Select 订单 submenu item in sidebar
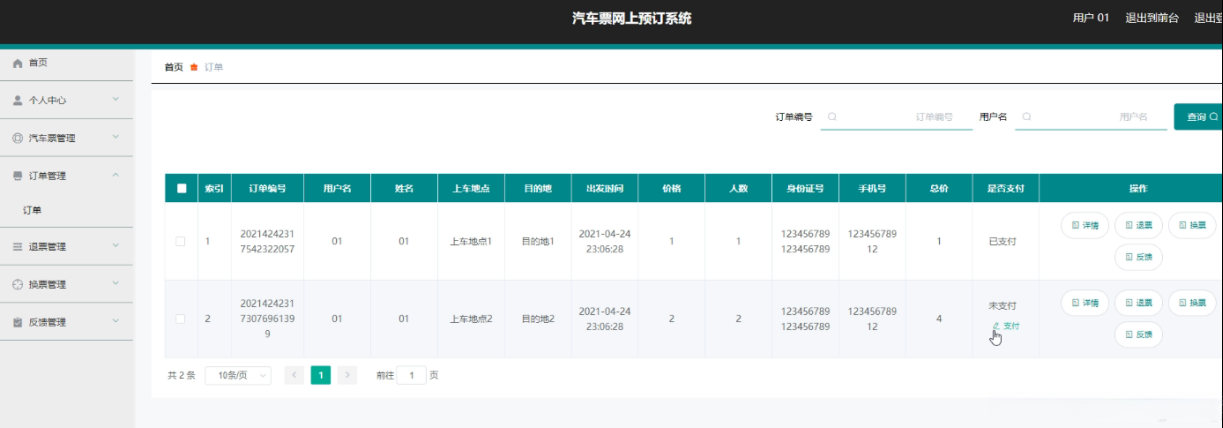 tap(32, 210)
